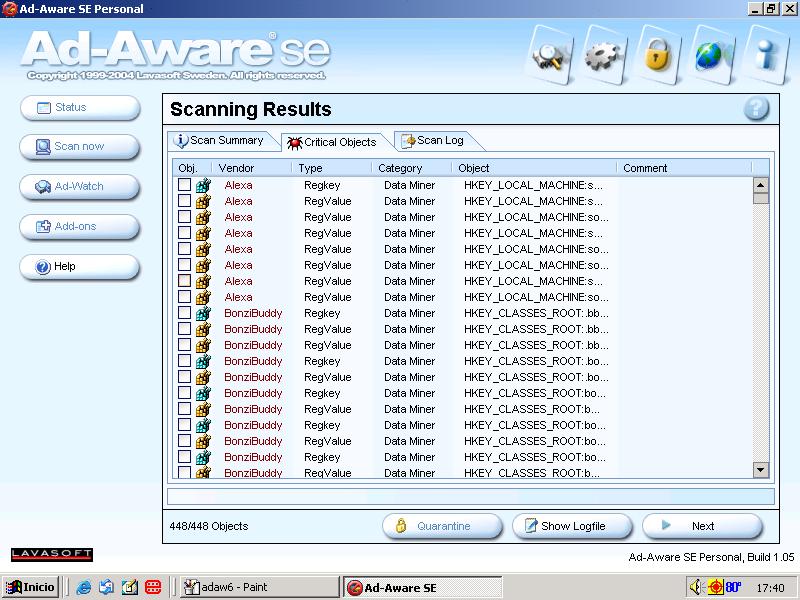Viewport: 800px width, 600px height.
Task: Open quarantine list via padlock header icon
Action: point(658,56)
